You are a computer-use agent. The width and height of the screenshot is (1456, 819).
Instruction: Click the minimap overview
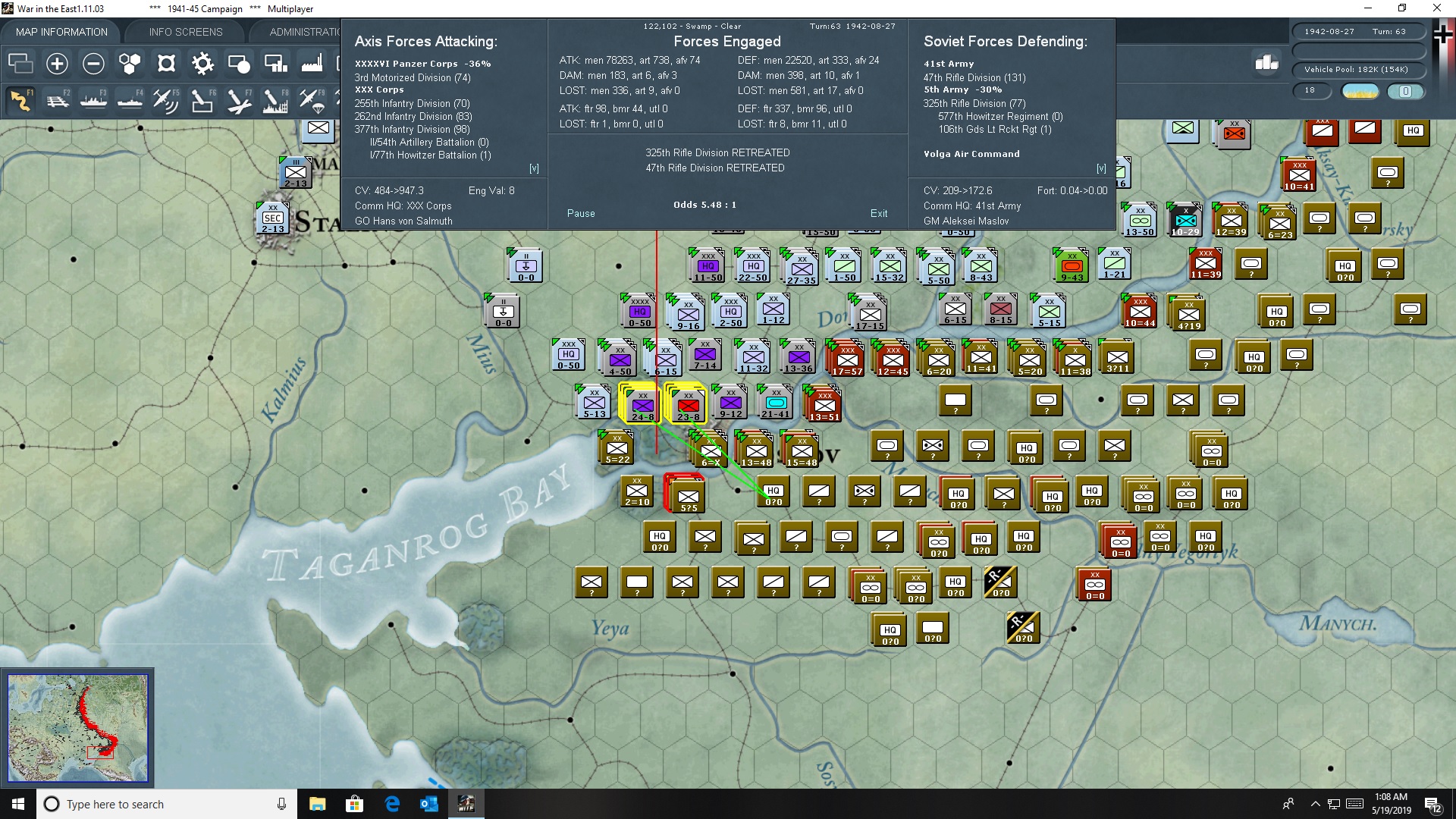77,727
